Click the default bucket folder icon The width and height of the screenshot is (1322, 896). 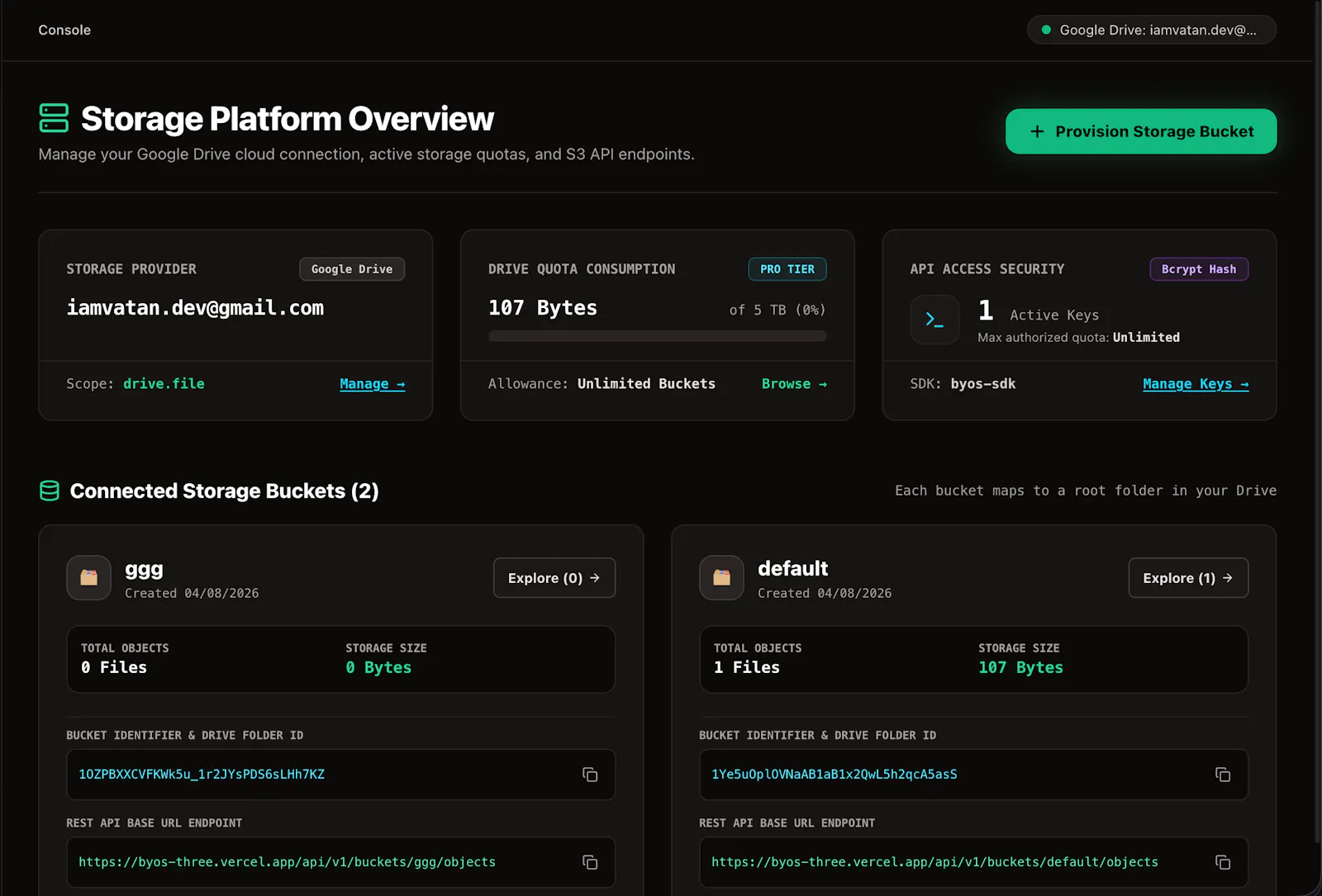tap(721, 577)
